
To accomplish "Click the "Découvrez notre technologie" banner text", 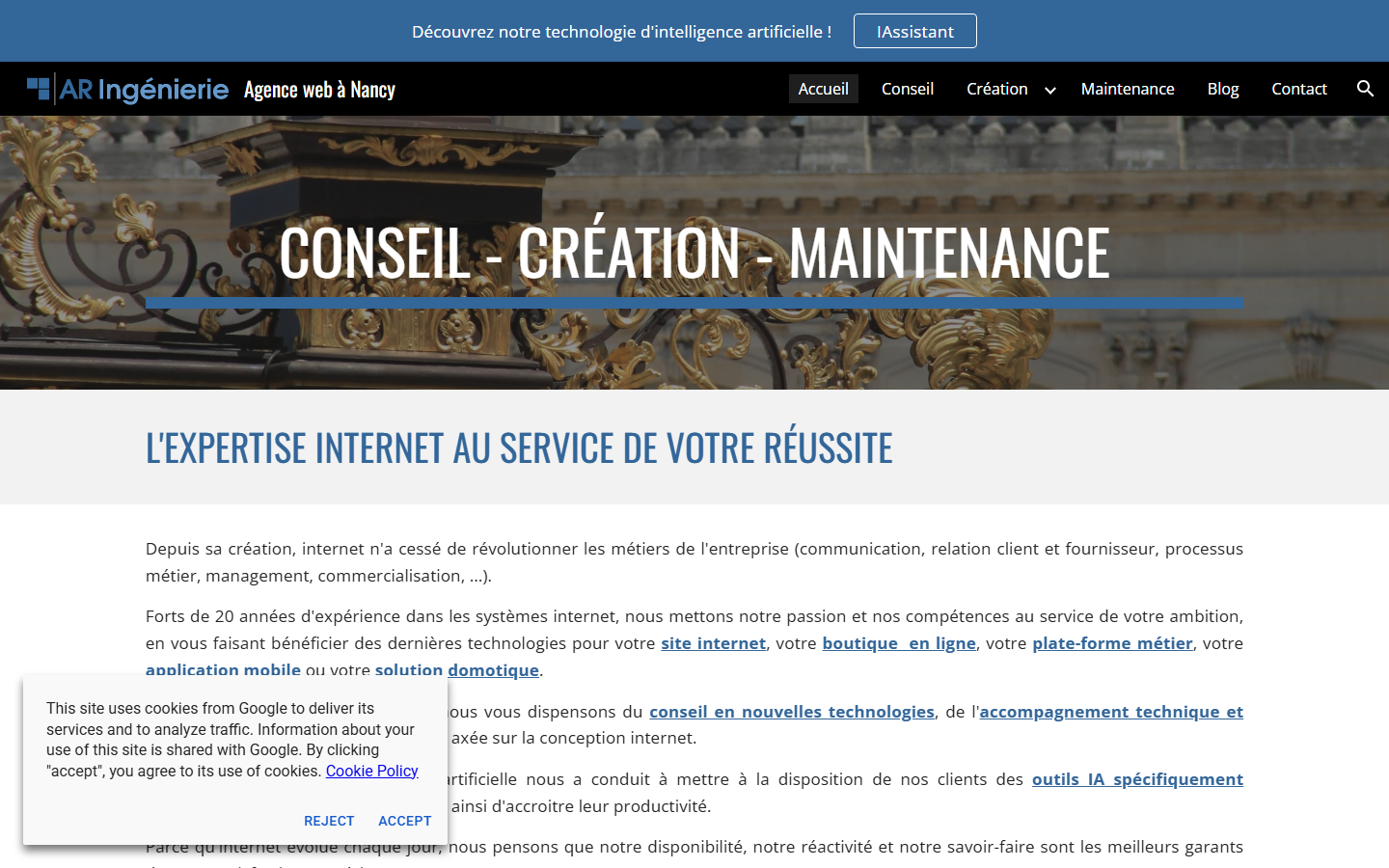I will point(622,32).
